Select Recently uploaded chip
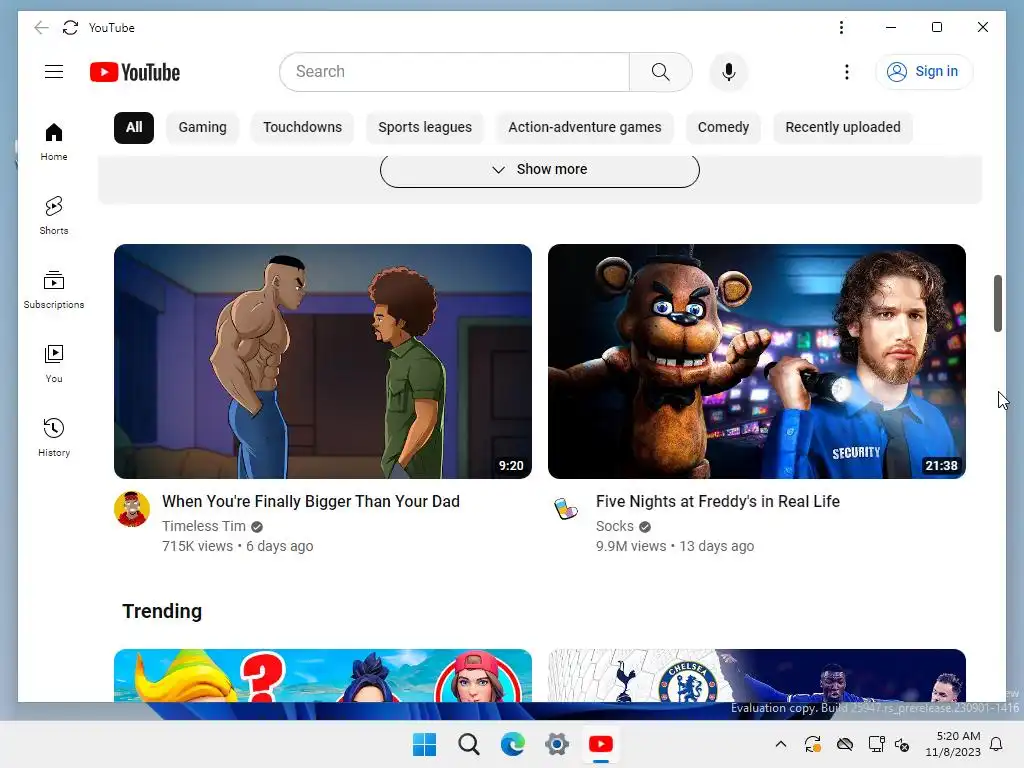 843,127
